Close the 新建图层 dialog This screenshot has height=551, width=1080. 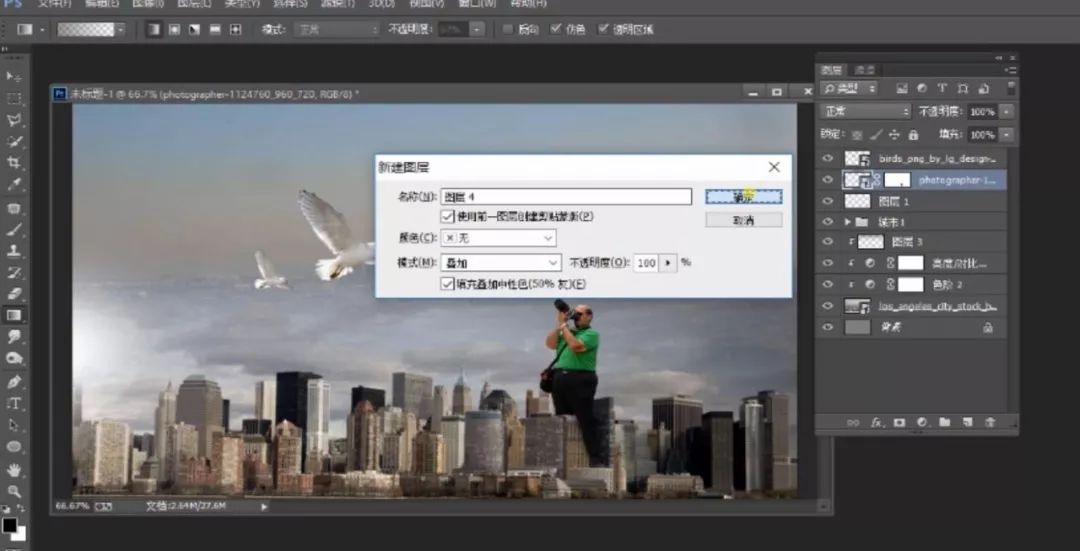click(774, 167)
